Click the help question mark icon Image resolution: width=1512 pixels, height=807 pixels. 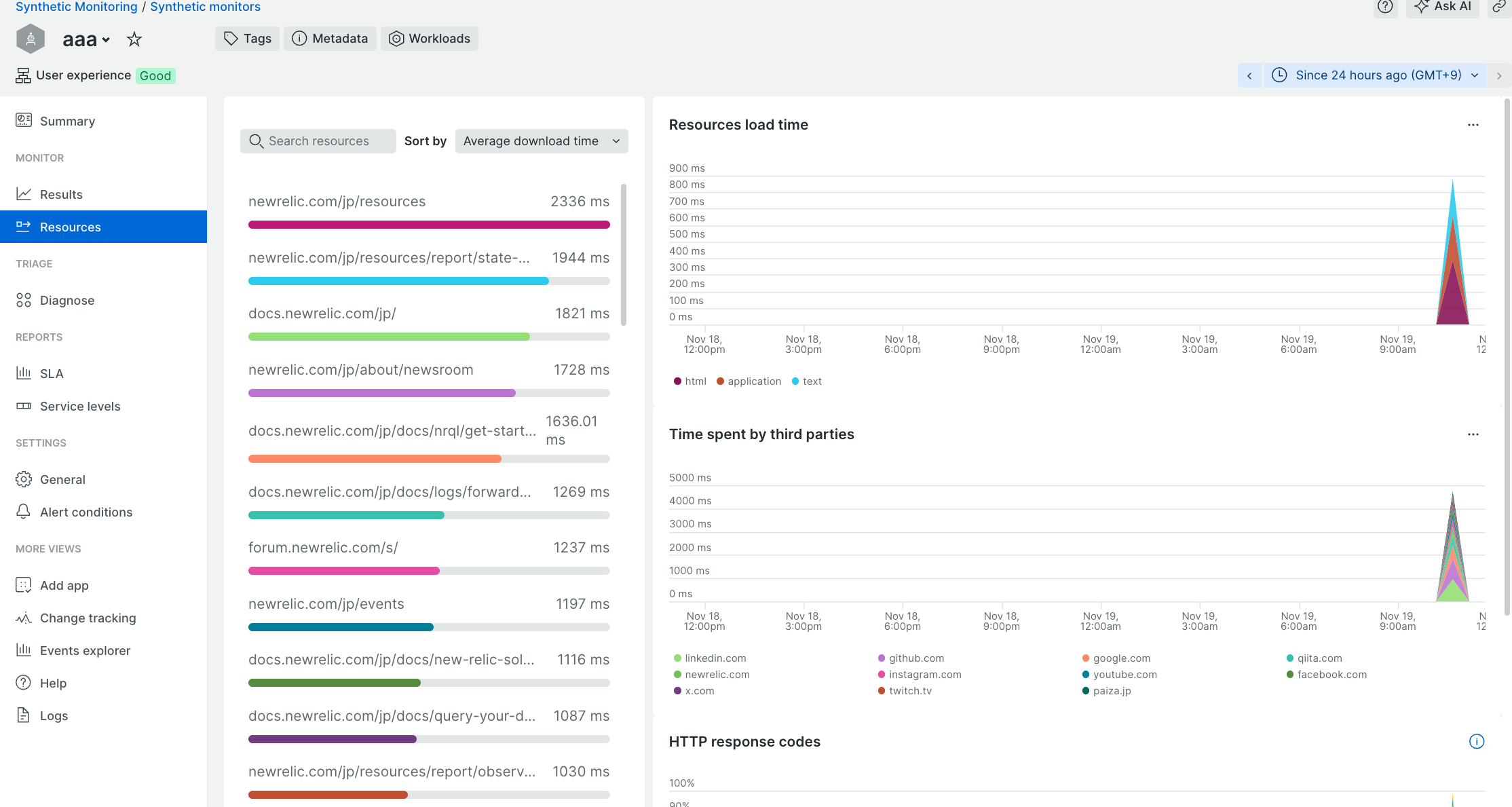(1385, 7)
